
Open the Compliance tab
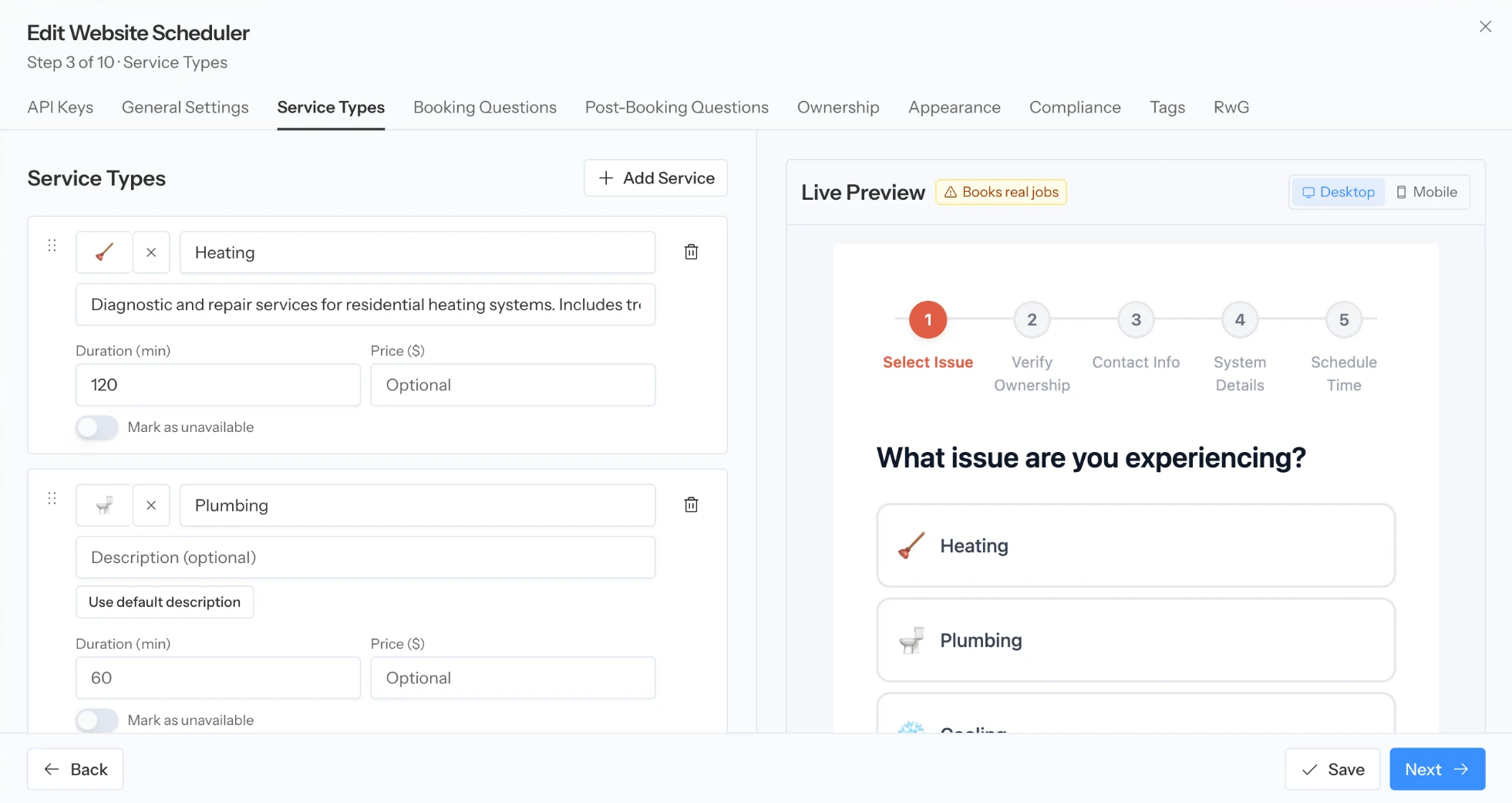[x=1075, y=107]
